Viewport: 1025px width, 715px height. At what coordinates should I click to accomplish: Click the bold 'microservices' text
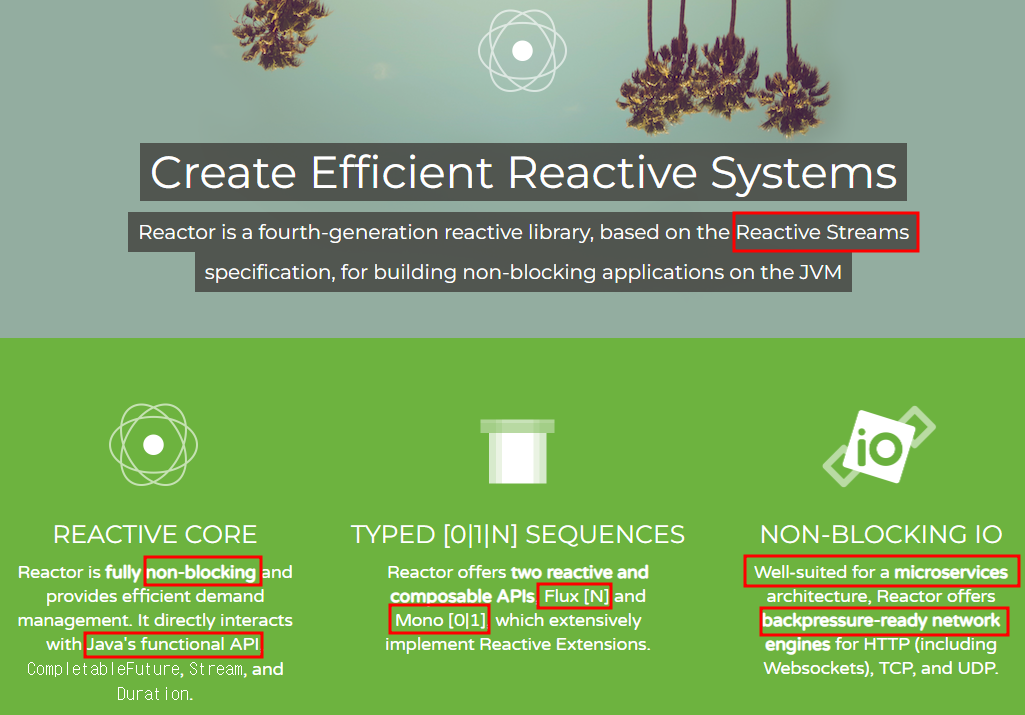[x=950, y=572]
